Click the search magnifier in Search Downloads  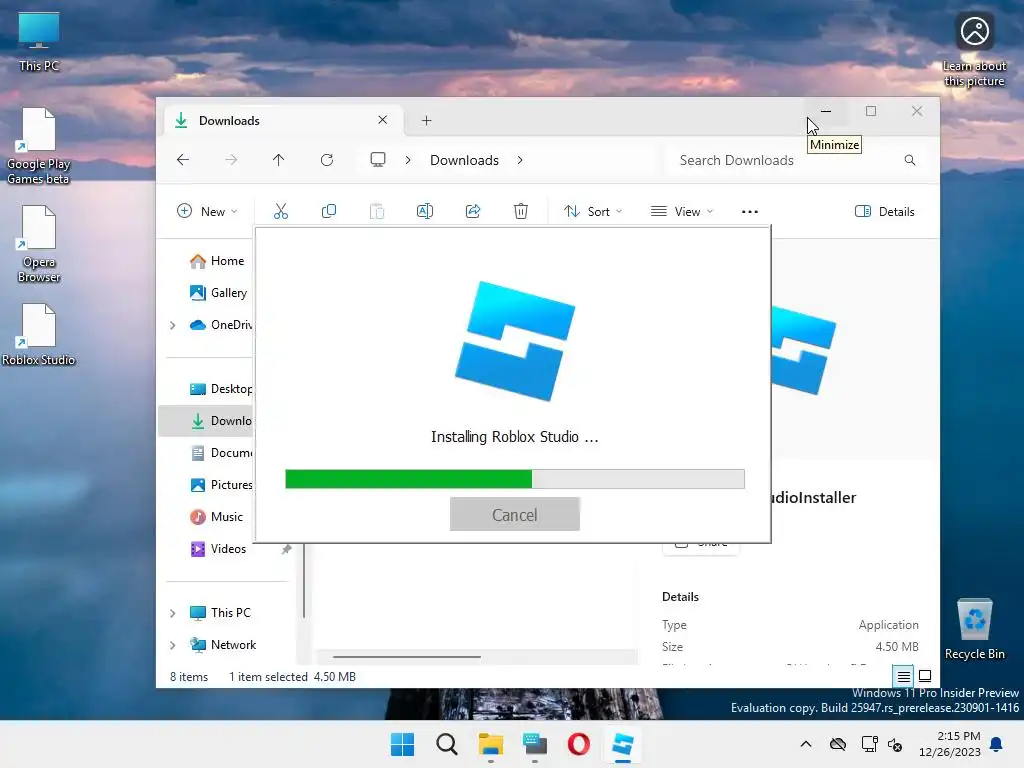(910, 160)
